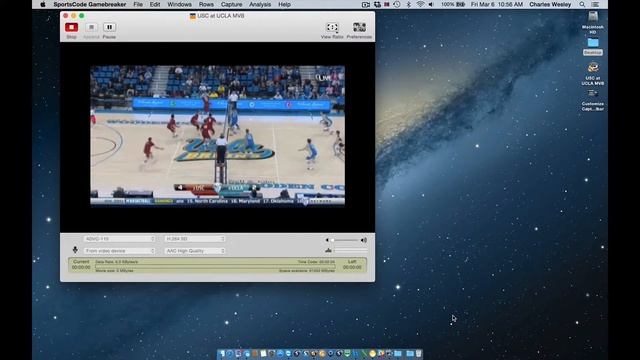Screen dimensions: 640x360
Task: Click the Space available readout
Action: pos(307,271)
